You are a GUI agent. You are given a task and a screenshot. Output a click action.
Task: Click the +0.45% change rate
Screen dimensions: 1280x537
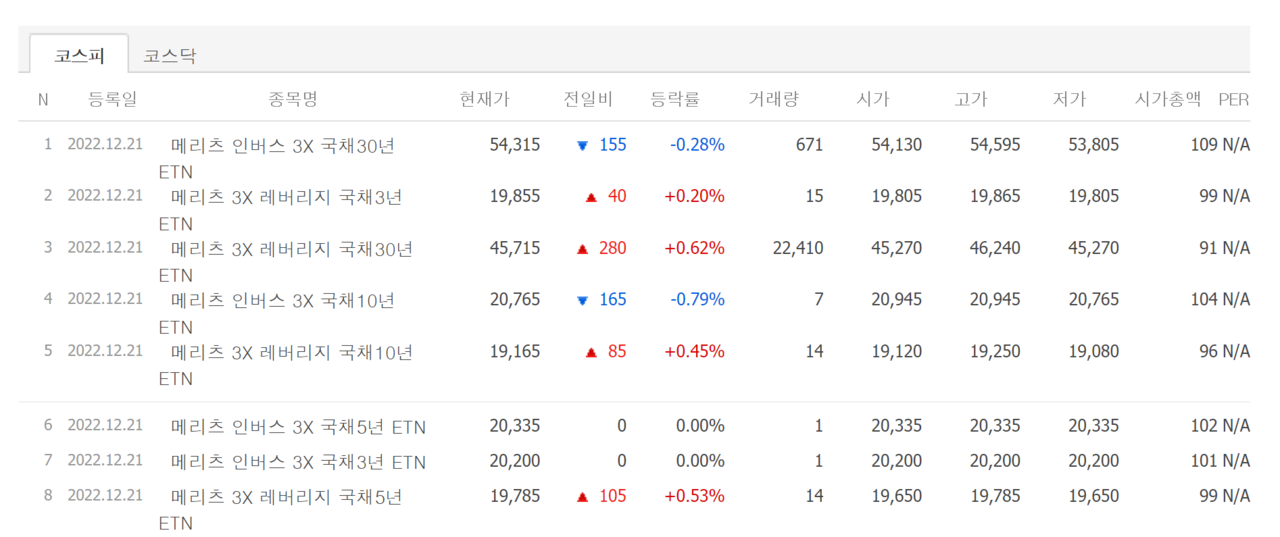[695, 352]
